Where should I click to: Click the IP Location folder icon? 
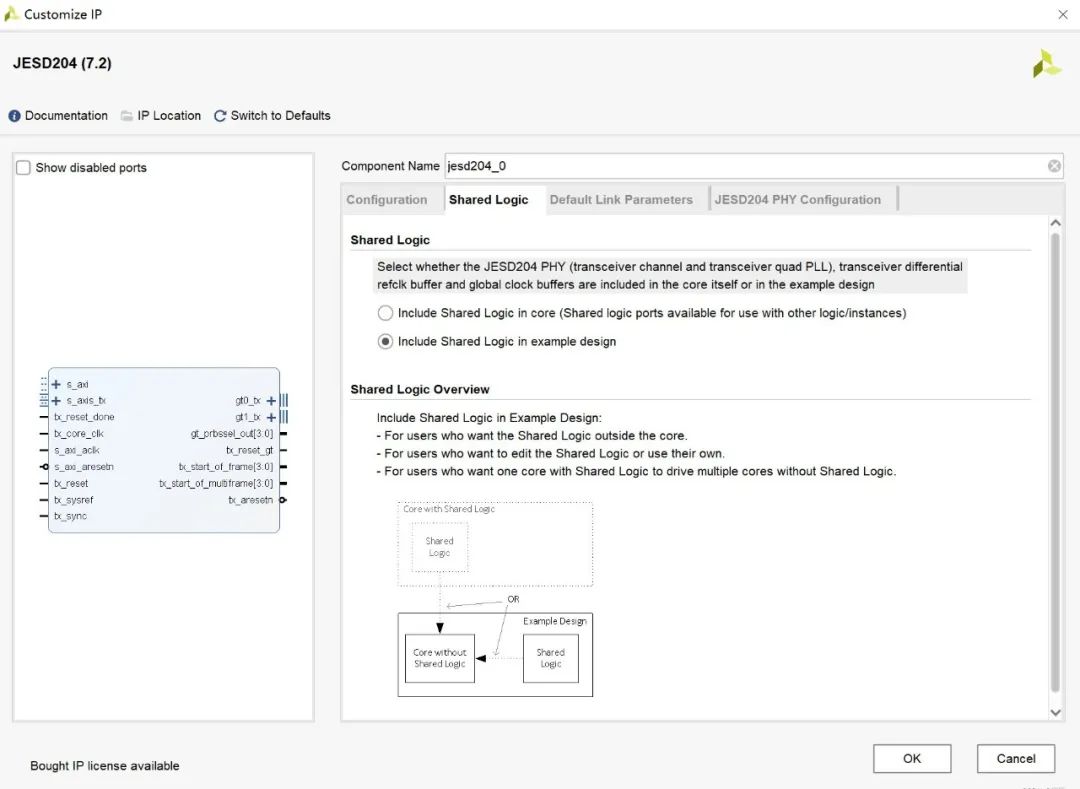(127, 116)
